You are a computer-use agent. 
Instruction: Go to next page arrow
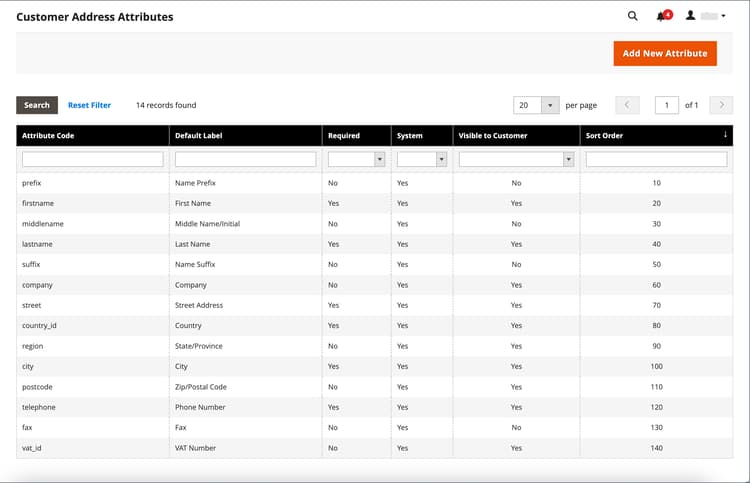point(721,105)
